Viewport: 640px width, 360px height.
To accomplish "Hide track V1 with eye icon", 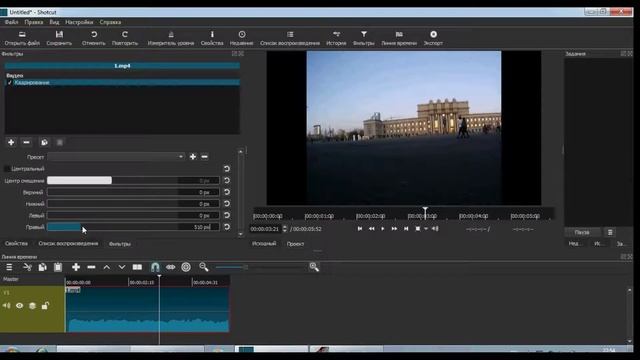I will pyautogui.click(x=19, y=306).
